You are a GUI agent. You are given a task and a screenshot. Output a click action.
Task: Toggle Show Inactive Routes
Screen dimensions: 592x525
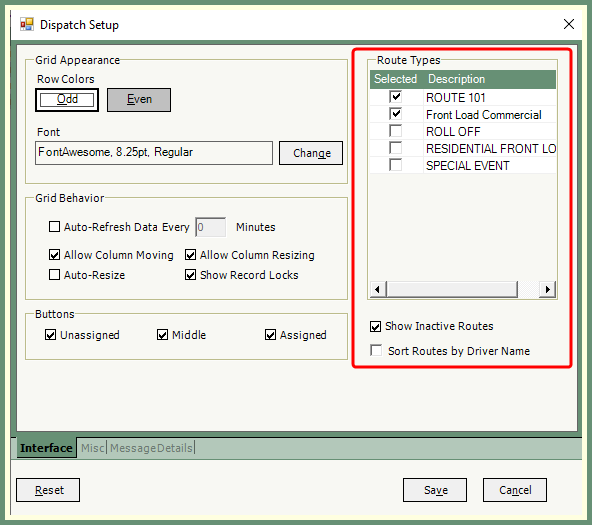[x=375, y=326]
